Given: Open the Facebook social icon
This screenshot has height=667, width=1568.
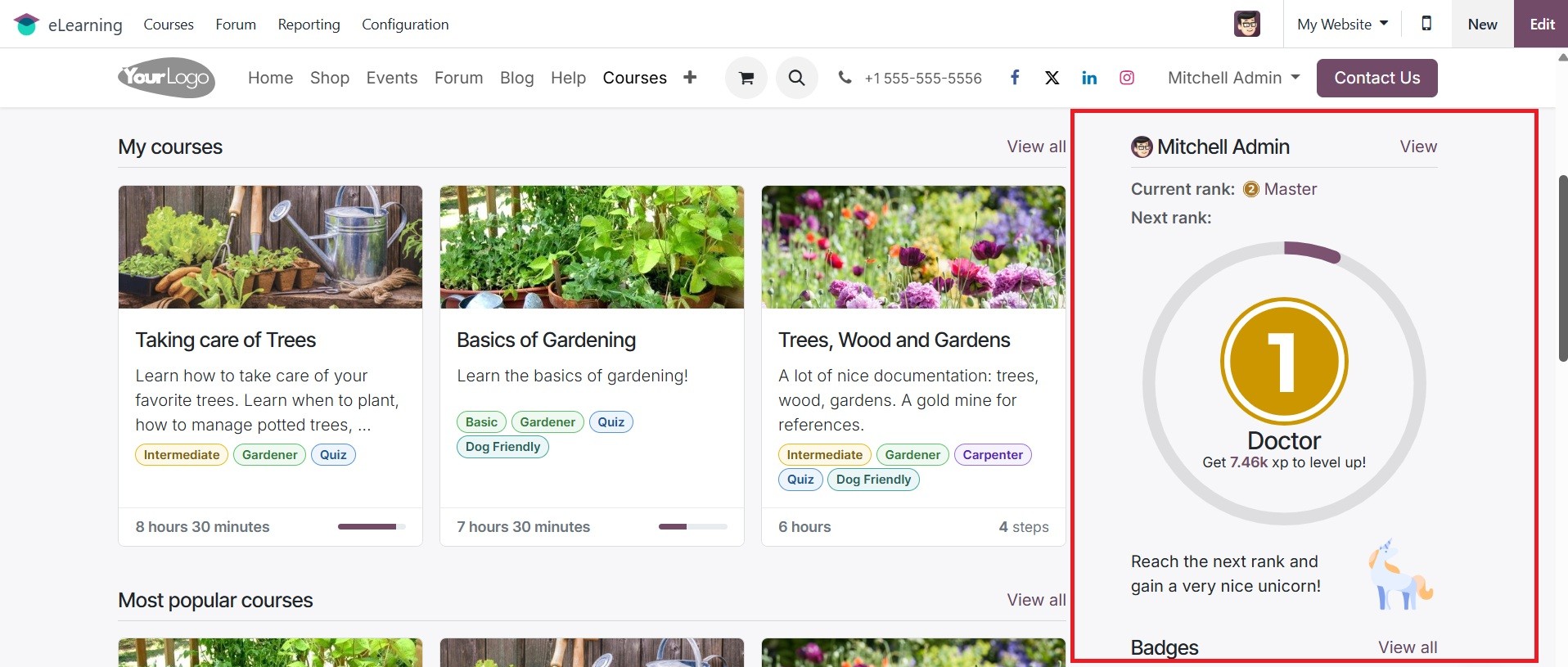Looking at the screenshot, I should tap(1014, 78).
